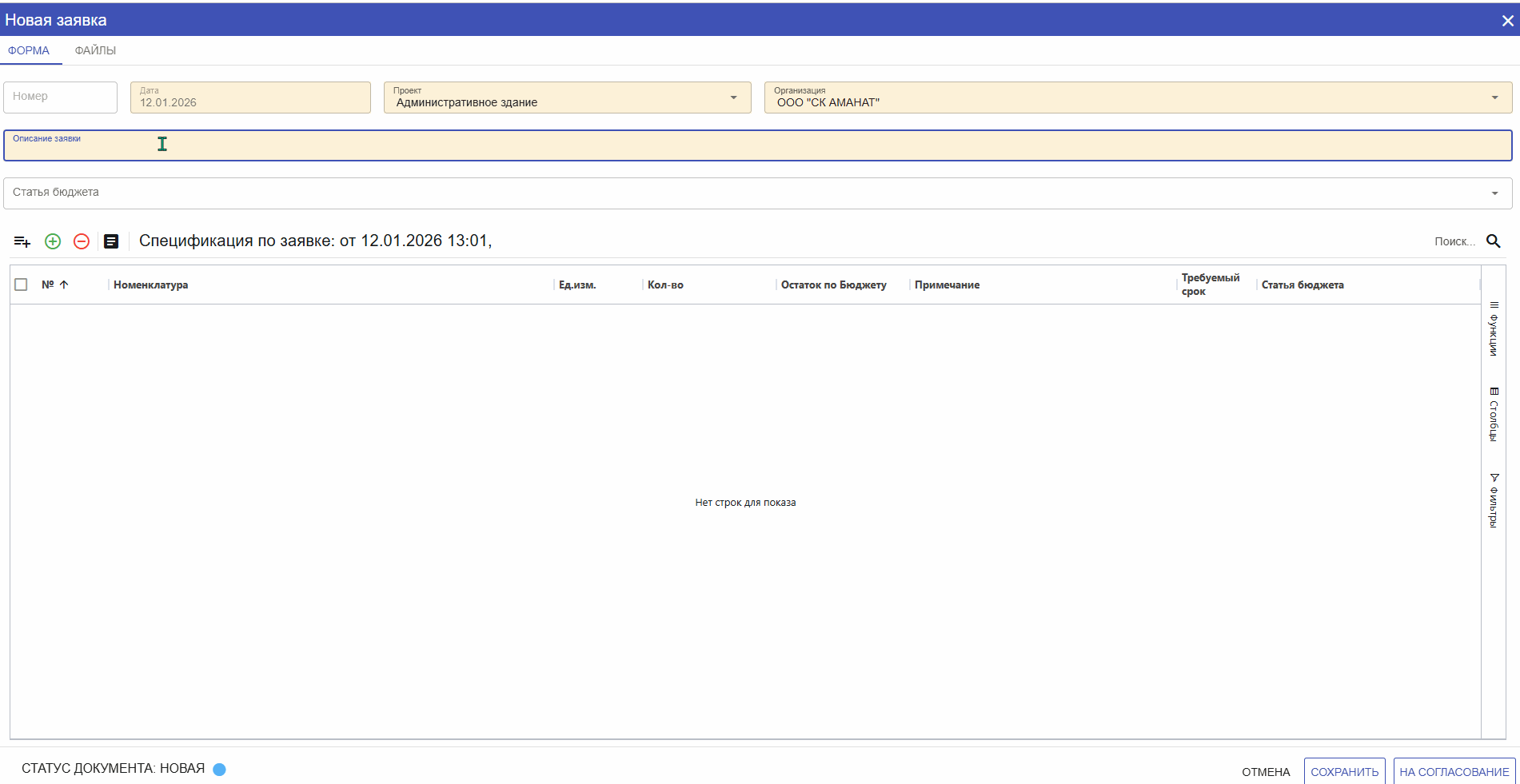The width and height of the screenshot is (1520, 784).
Task: Click the Номер input field
Action: (60, 97)
